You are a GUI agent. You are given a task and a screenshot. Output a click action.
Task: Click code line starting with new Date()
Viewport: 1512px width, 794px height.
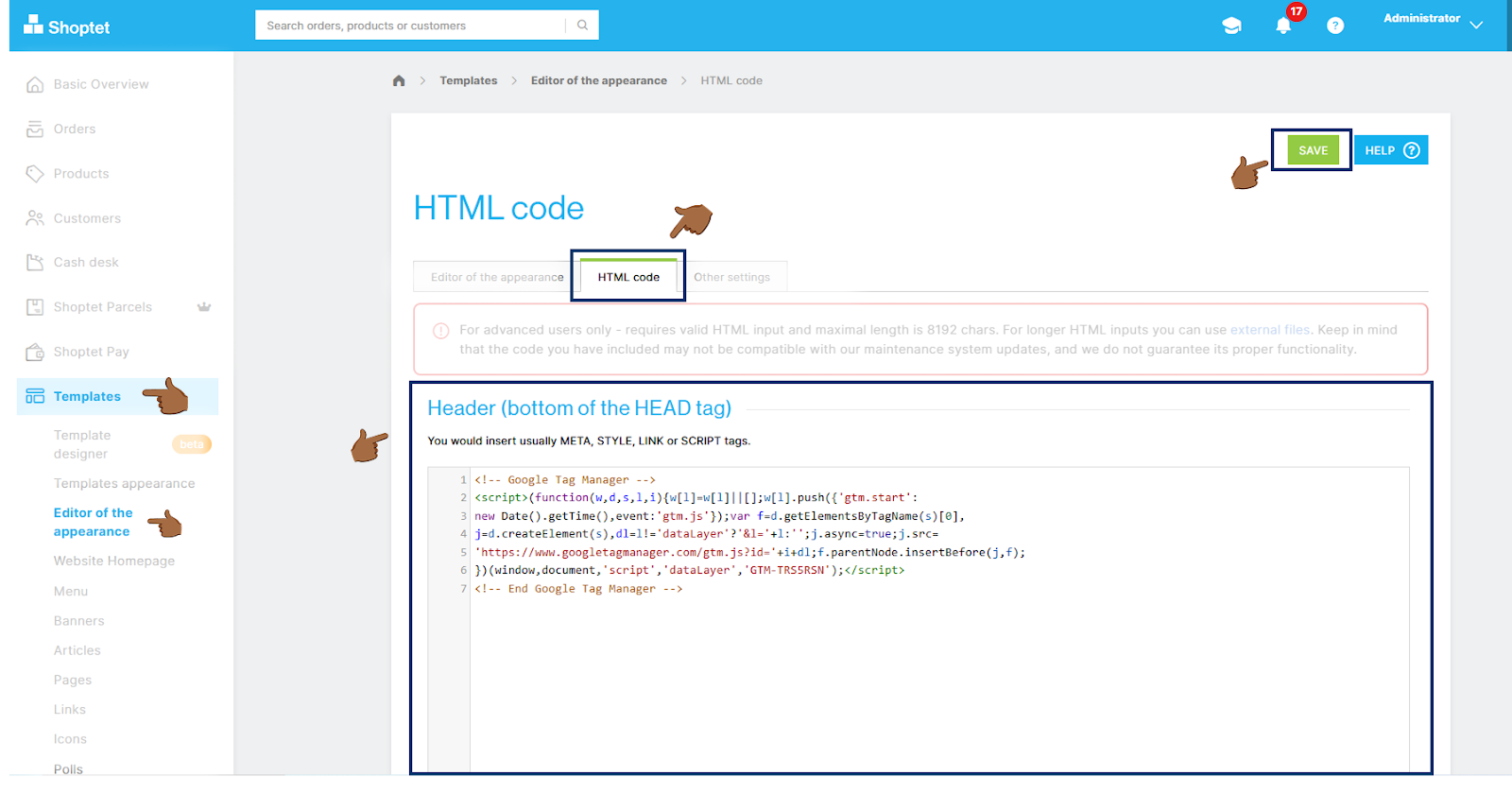719,516
